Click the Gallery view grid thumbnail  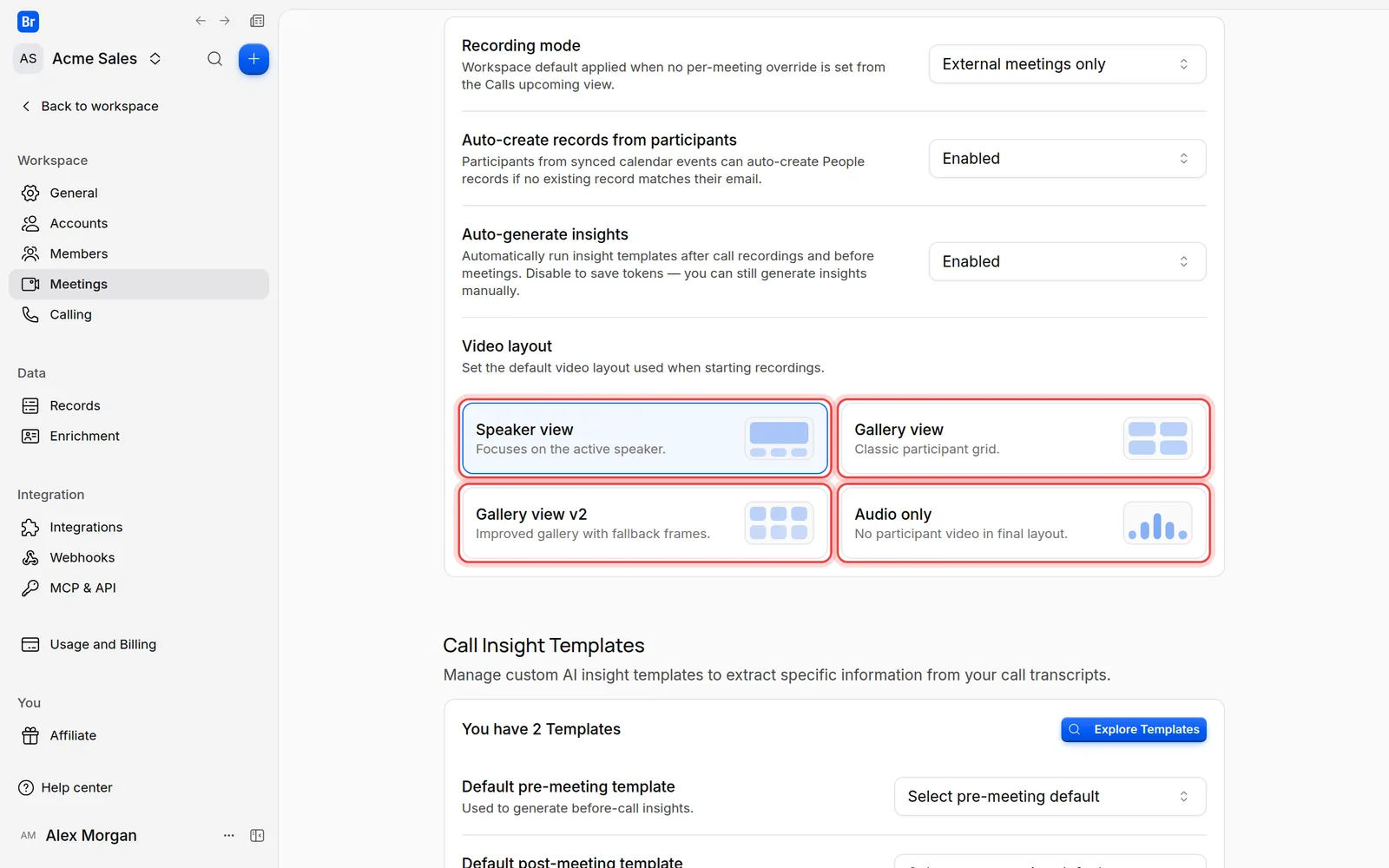[1157, 438]
